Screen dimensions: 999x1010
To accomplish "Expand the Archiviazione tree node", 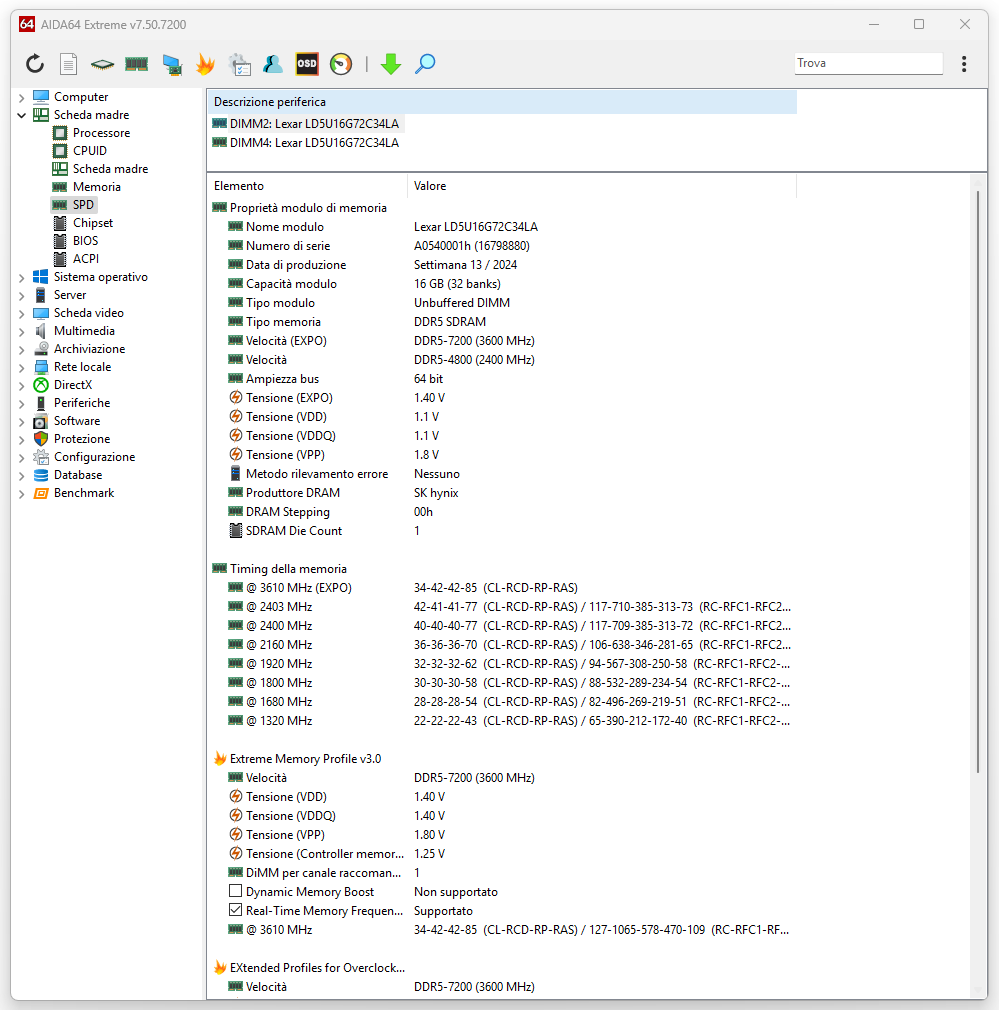I will [x=21, y=350].
